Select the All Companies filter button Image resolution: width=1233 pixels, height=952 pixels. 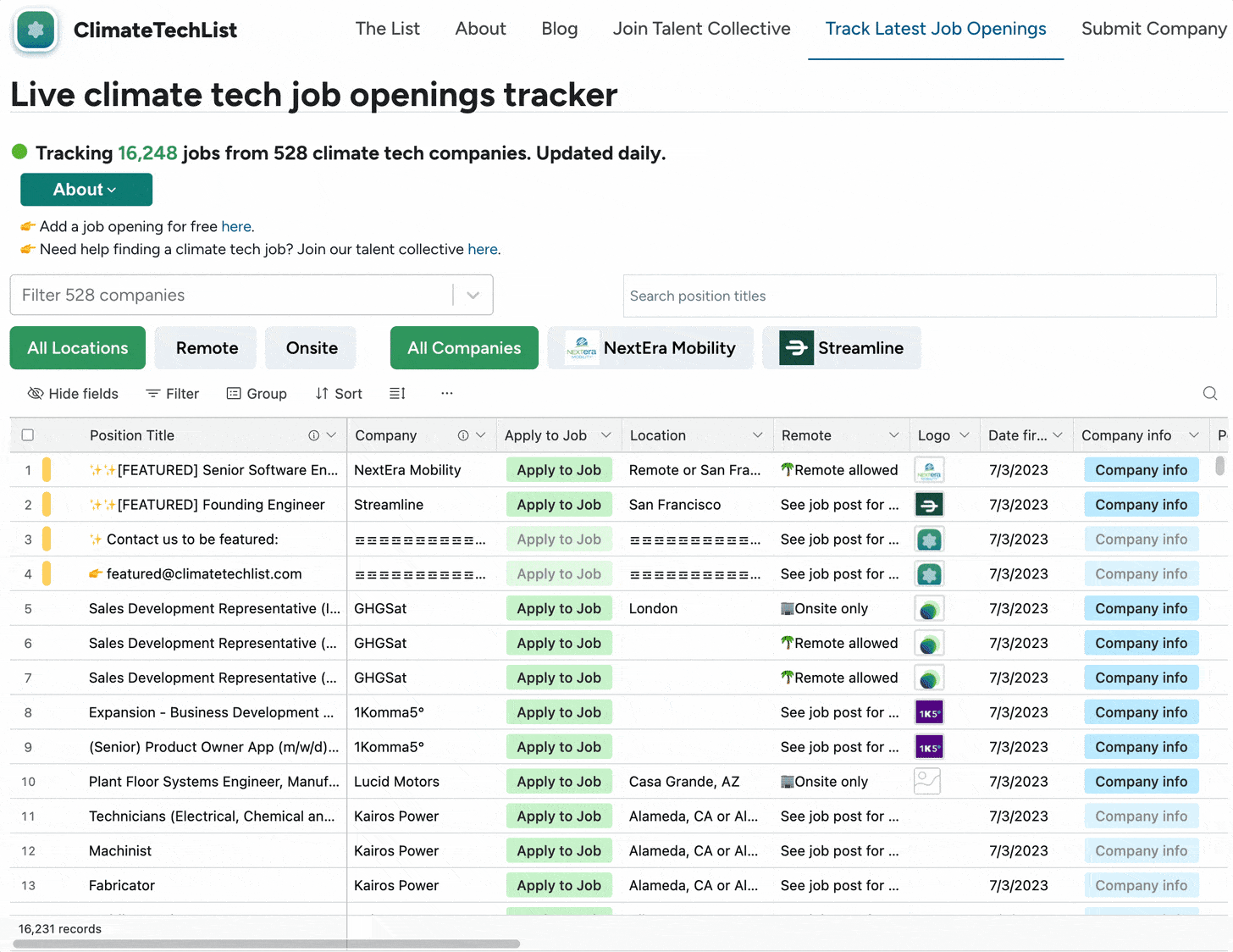click(464, 348)
